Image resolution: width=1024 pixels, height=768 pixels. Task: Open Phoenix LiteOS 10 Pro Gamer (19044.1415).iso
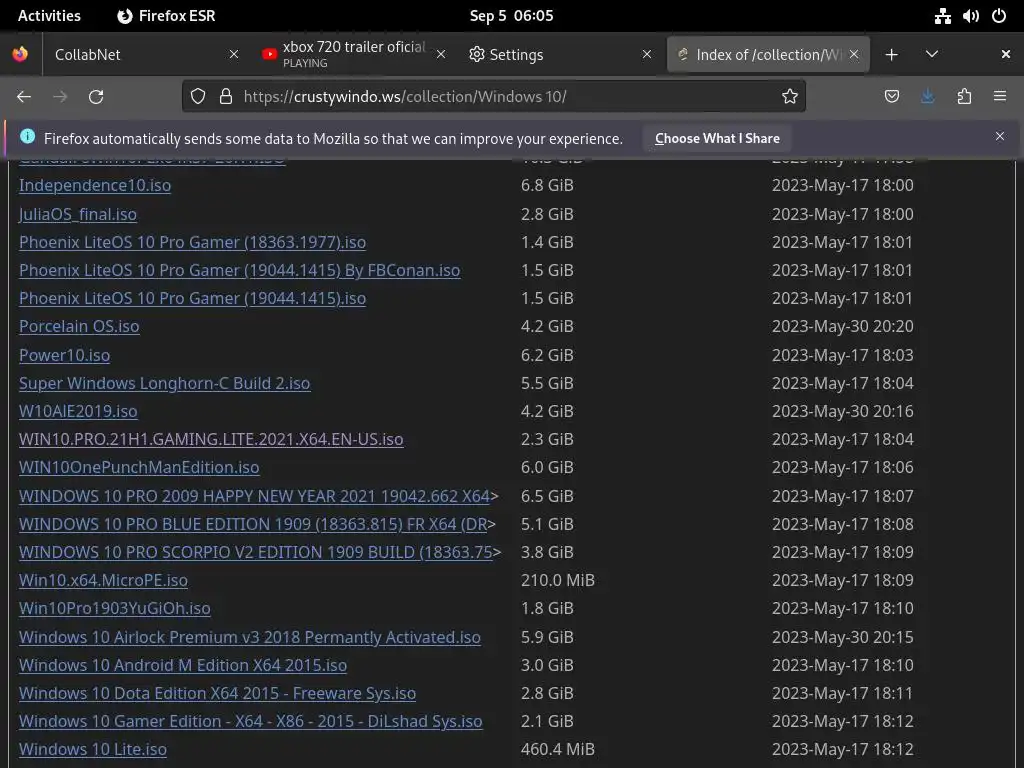tap(192, 298)
